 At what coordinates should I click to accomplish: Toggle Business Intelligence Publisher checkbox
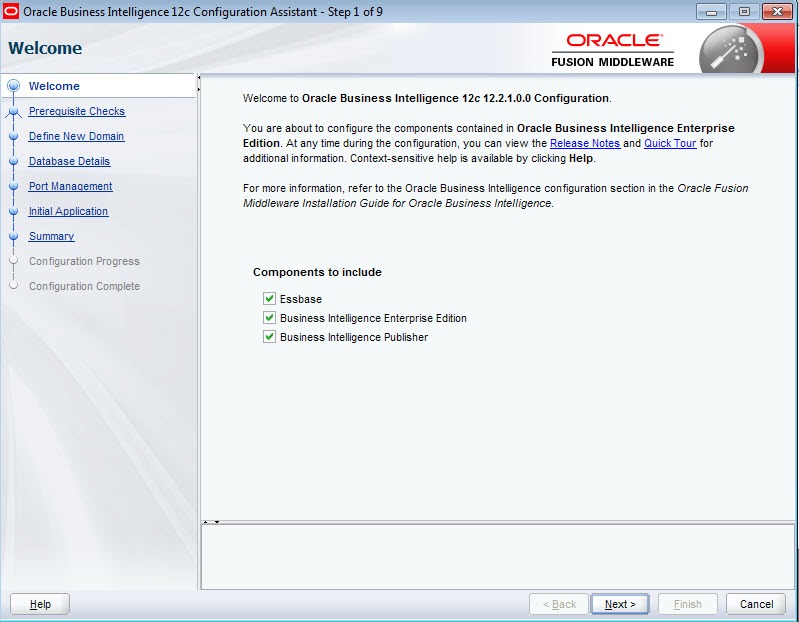[269, 336]
